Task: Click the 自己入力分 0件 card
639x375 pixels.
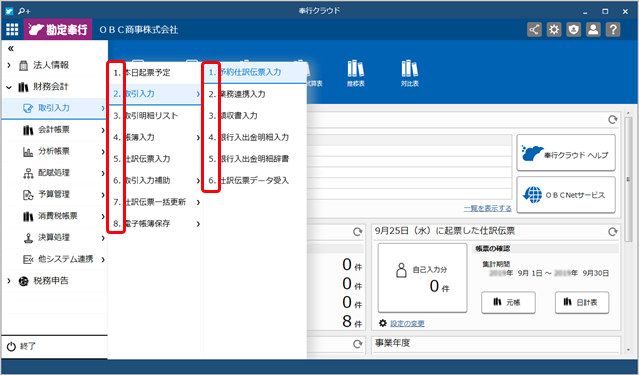Action: tap(422, 278)
